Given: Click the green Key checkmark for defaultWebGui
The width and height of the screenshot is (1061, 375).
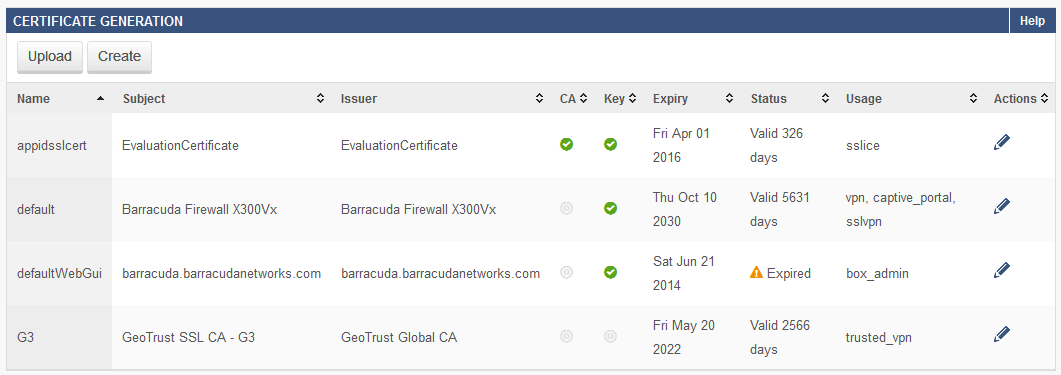Looking at the screenshot, I should (610, 272).
